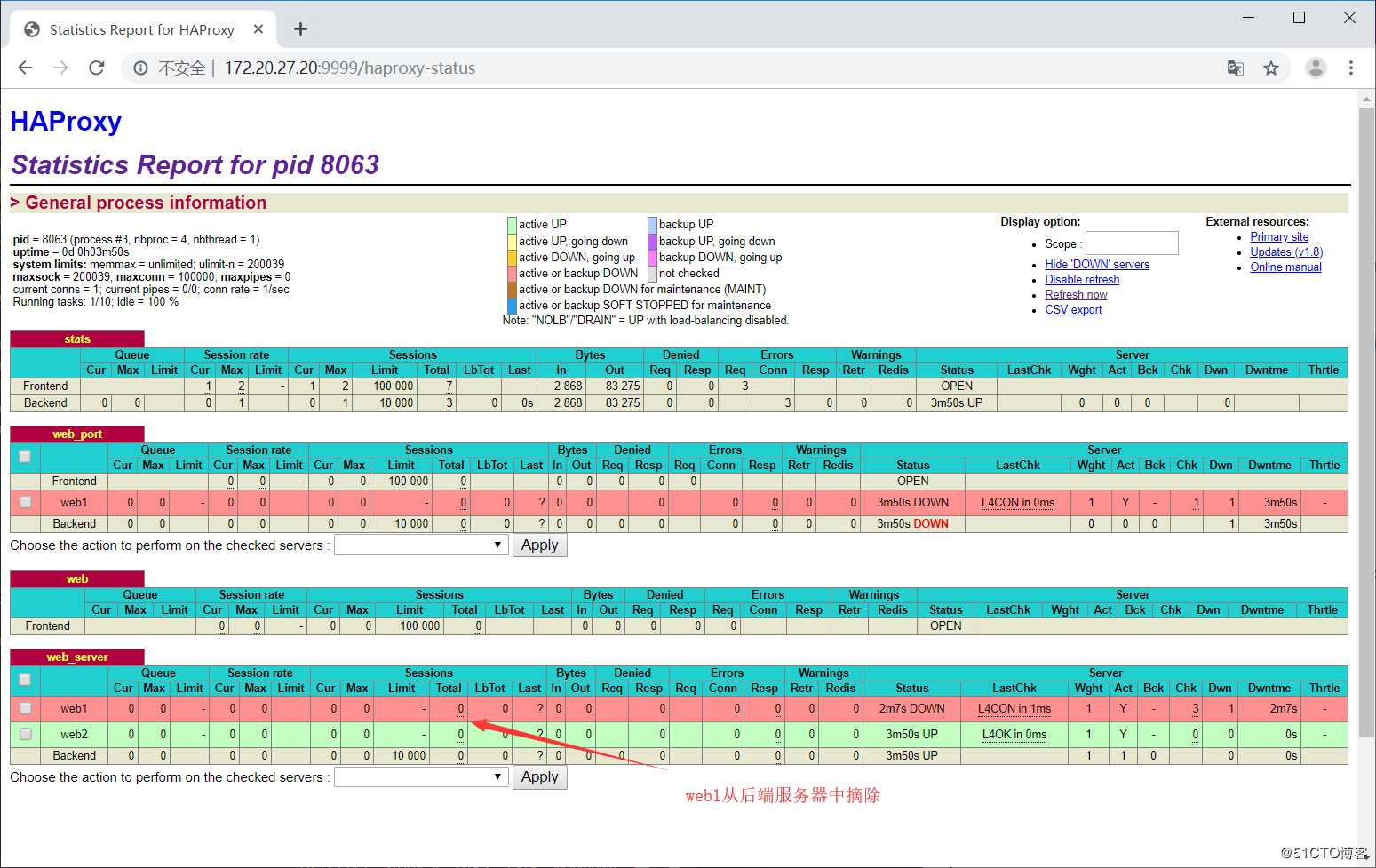Open the Chrome three-dot menu
This screenshot has height=868, width=1376.
1351,68
